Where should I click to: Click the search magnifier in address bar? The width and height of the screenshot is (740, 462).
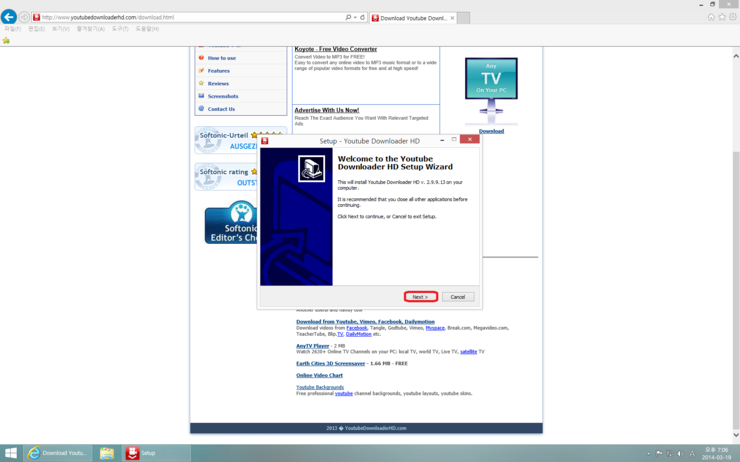(348, 17)
